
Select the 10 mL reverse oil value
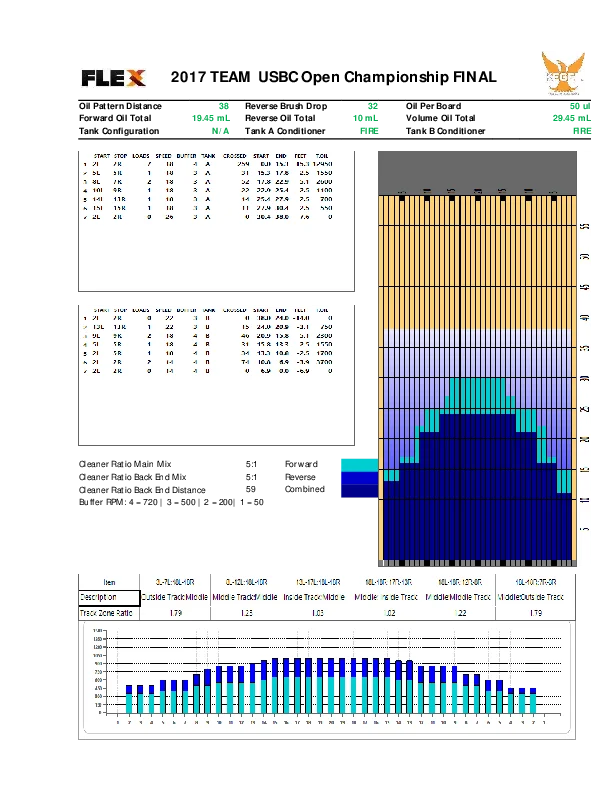coord(366,118)
